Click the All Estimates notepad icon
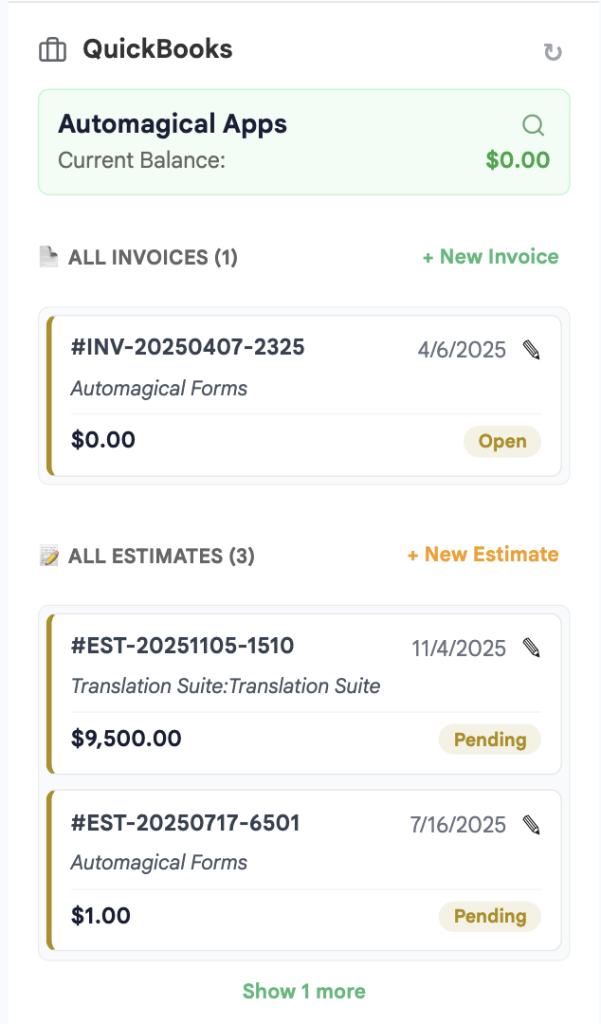The width and height of the screenshot is (601, 1024). [x=48, y=556]
